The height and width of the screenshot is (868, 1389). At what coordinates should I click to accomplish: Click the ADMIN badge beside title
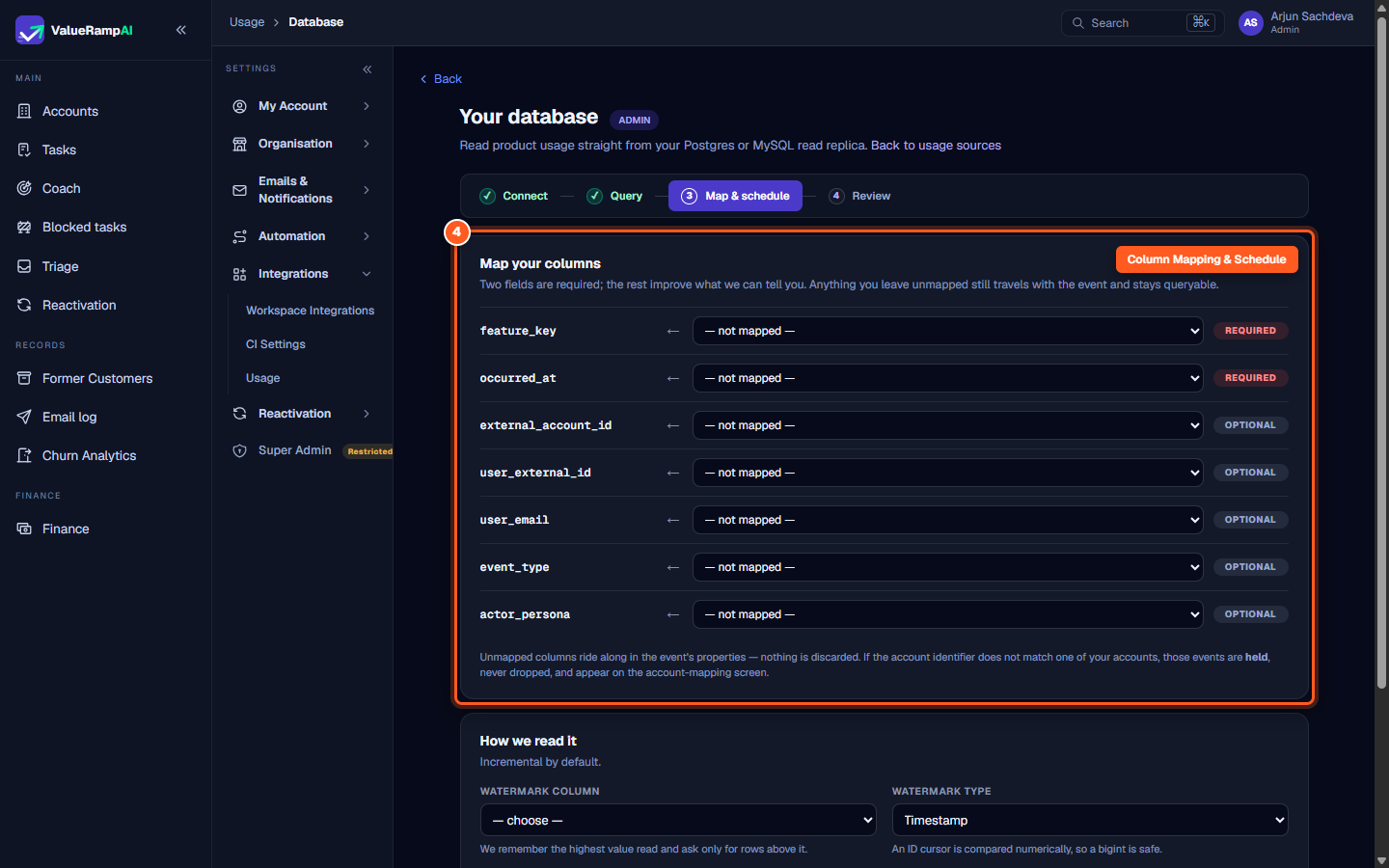[x=634, y=121]
